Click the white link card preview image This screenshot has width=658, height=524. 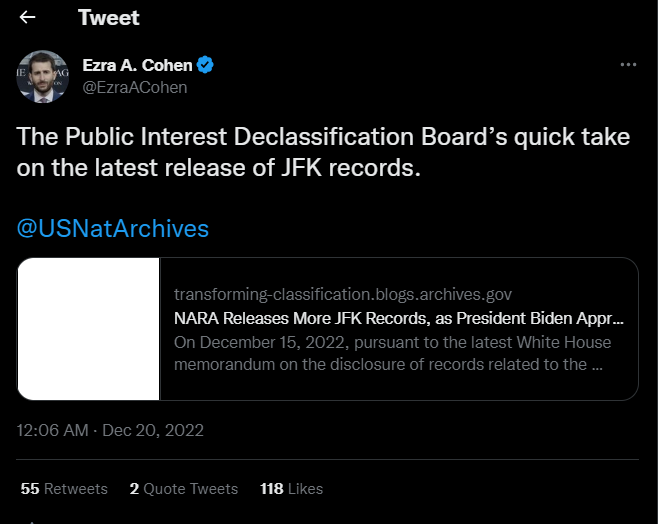pyautogui.click(x=89, y=328)
